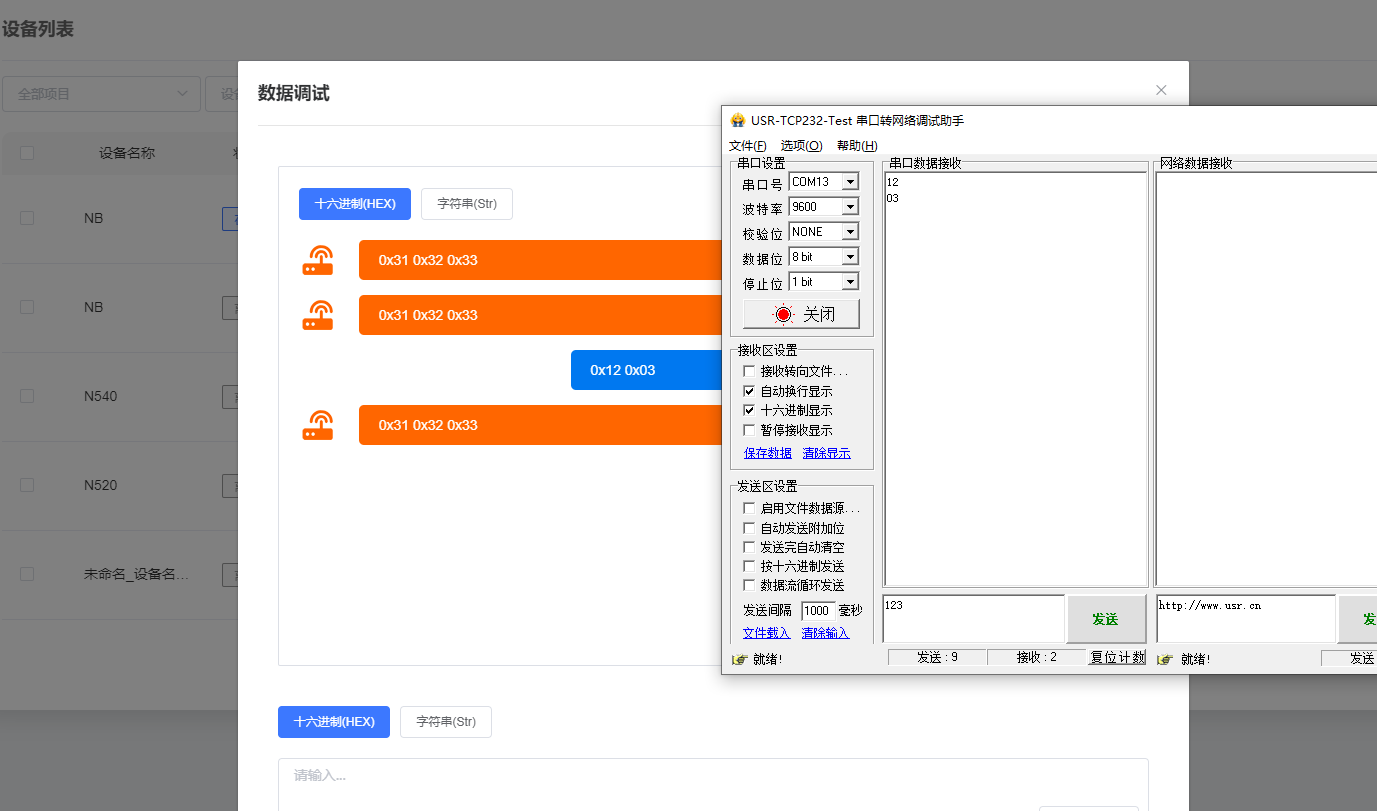This screenshot has width=1377, height=811.
Task: Open the 校验位 NONE dropdown
Action: pos(850,232)
